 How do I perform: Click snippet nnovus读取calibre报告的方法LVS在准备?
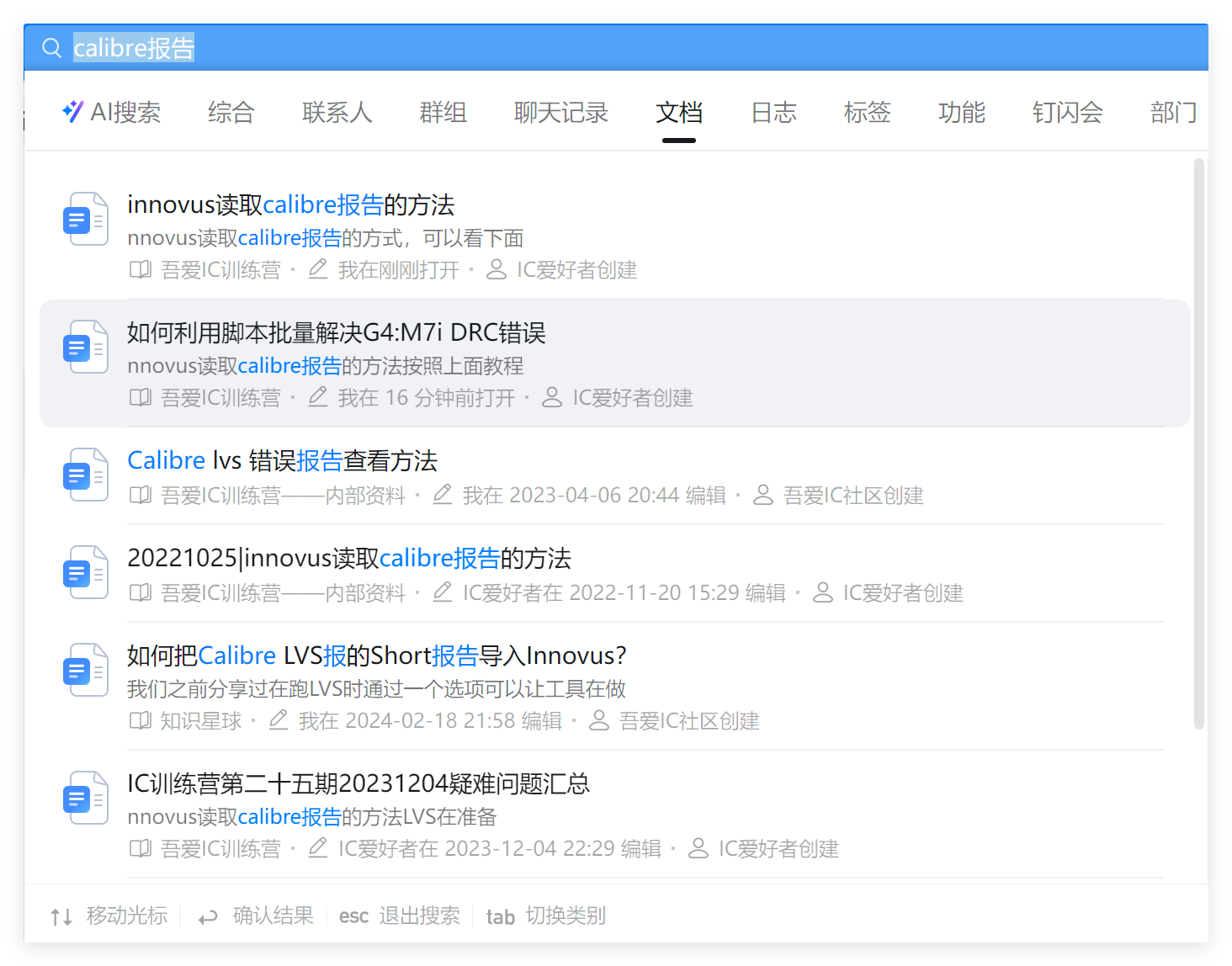(x=312, y=817)
